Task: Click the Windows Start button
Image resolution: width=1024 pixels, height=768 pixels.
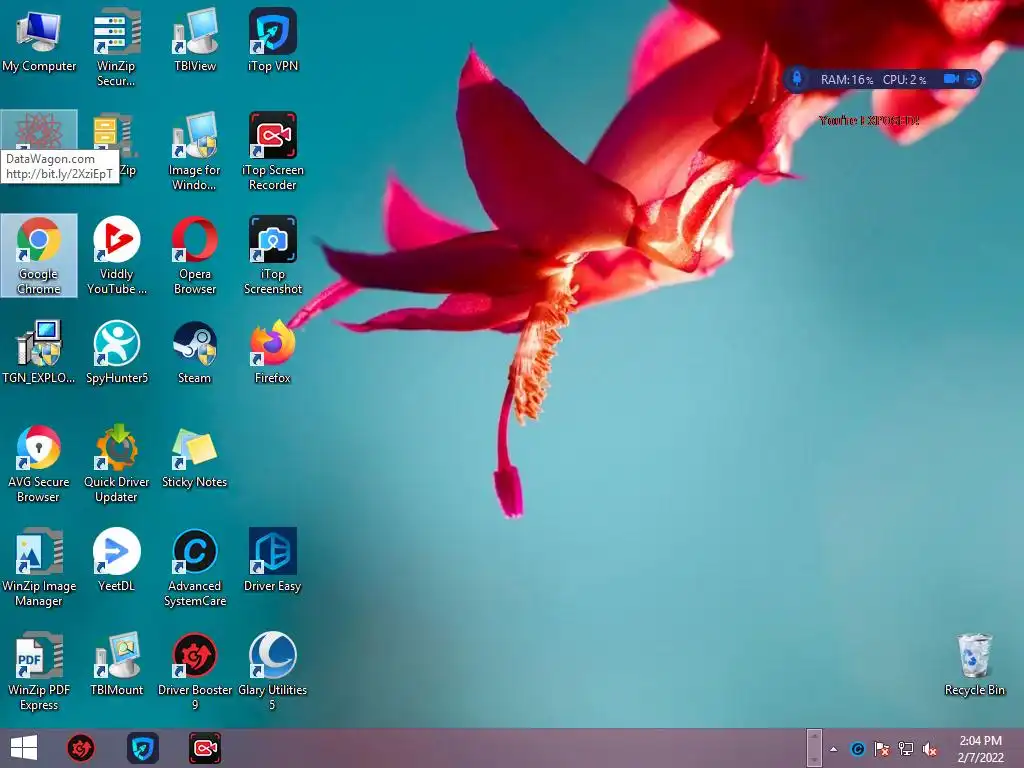Action: point(24,748)
